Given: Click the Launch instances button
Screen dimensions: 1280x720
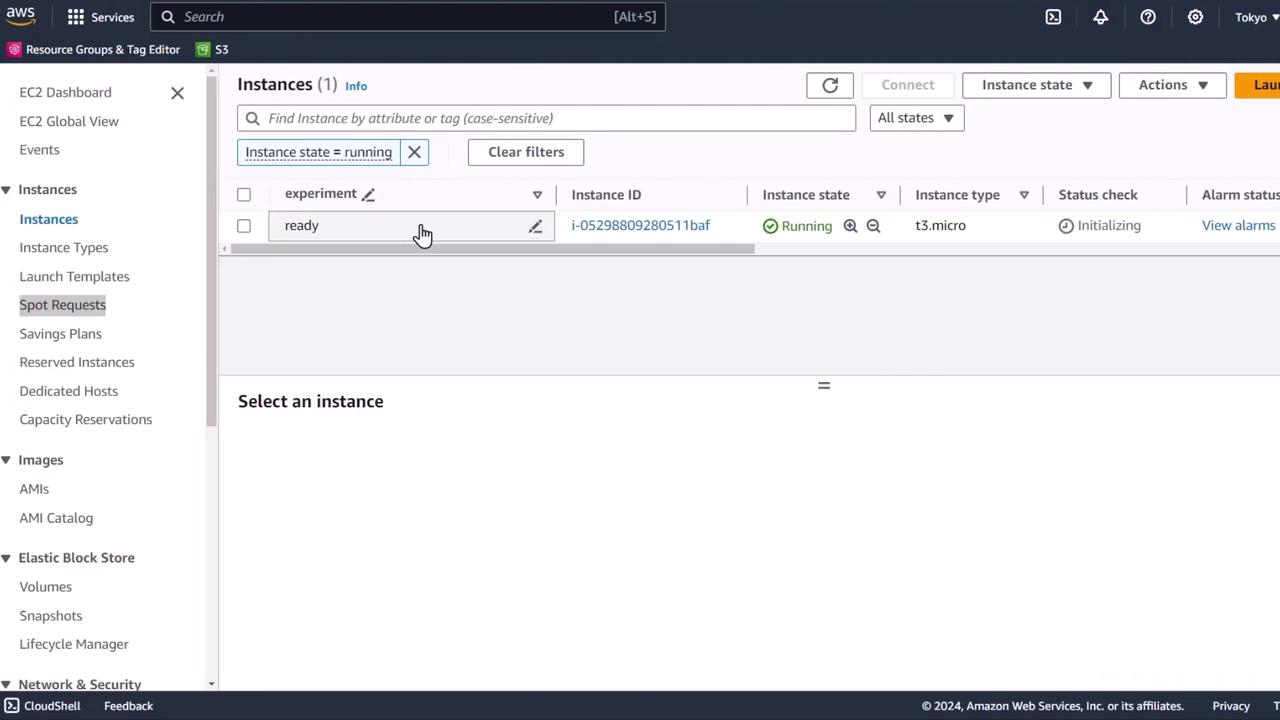Looking at the screenshot, I should pos(1258,85).
